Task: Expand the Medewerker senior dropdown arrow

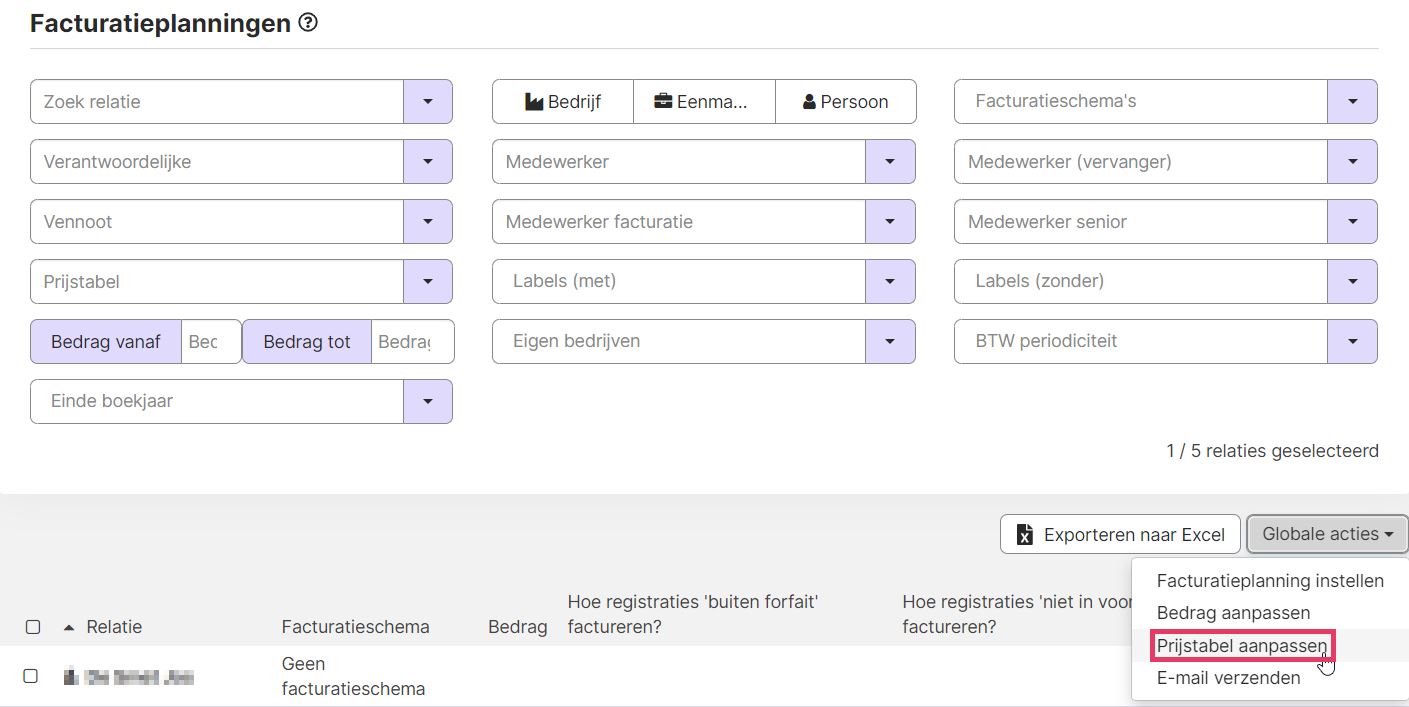Action: [1352, 222]
